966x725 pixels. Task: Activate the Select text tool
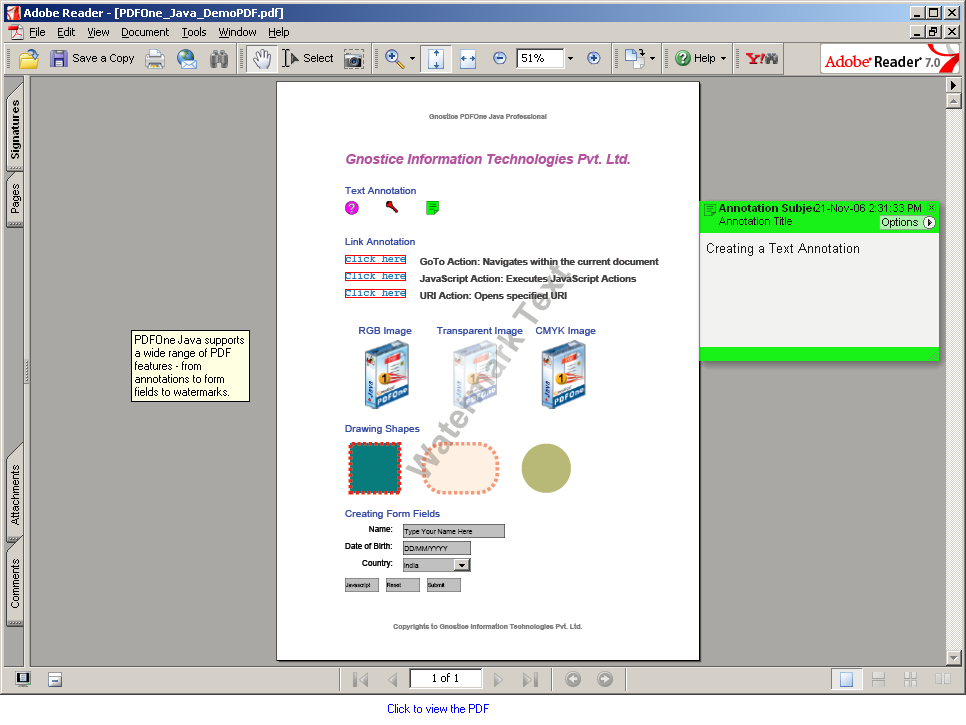[x=307, y=59]
